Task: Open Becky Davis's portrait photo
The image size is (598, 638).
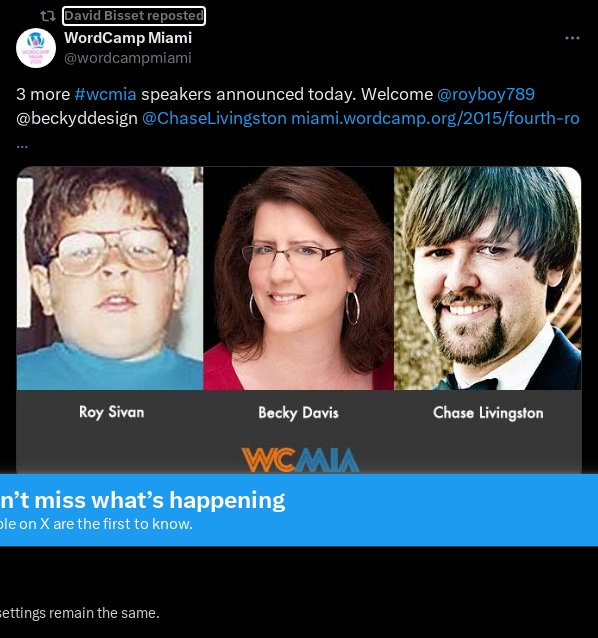Action: (299, 278)
